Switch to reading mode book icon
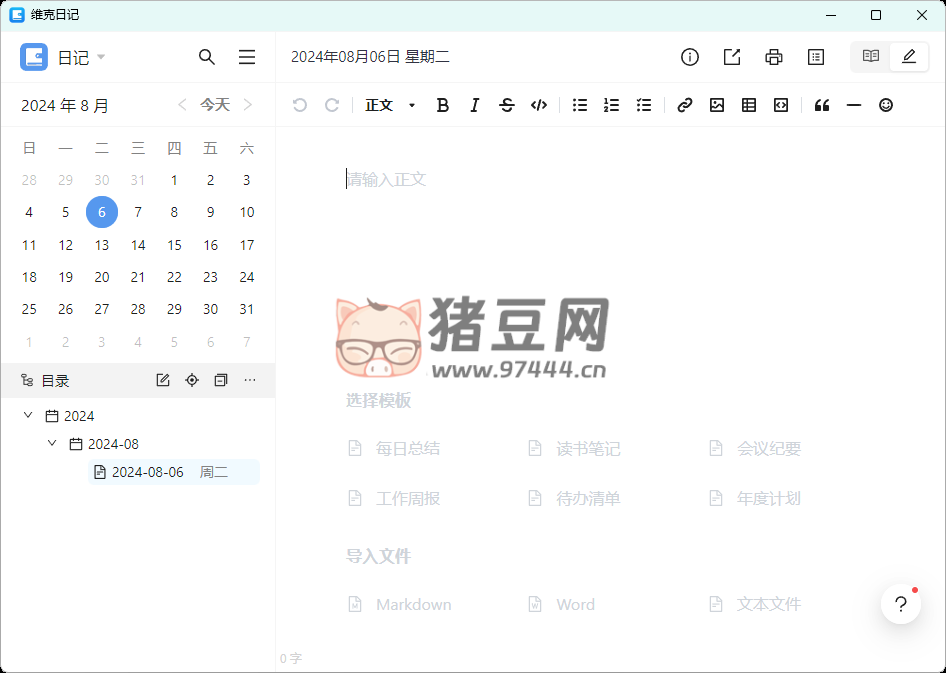This screenshot has width=946, height=673. tap(871, 57)
